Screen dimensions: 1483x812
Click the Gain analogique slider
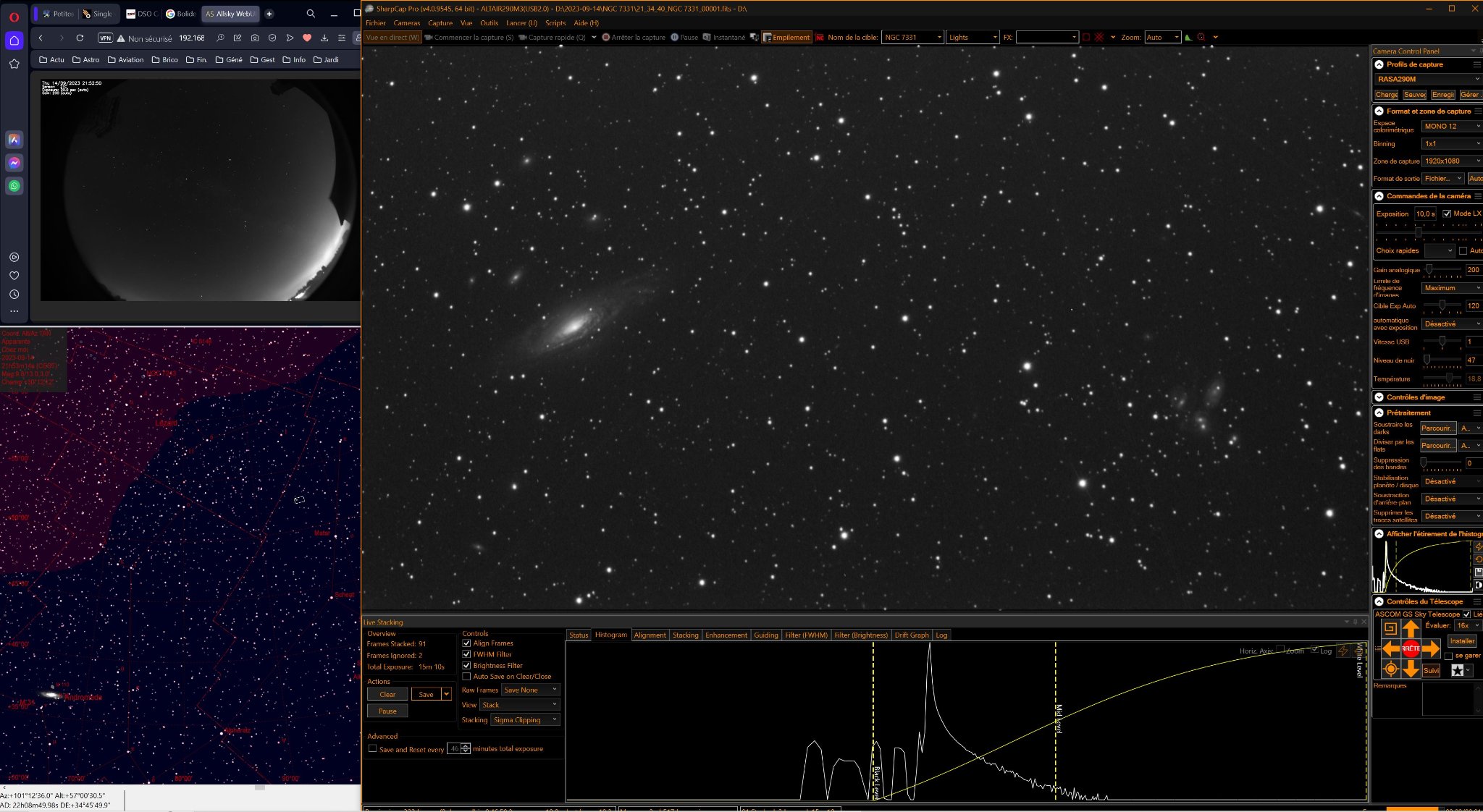click(1442, 270)
